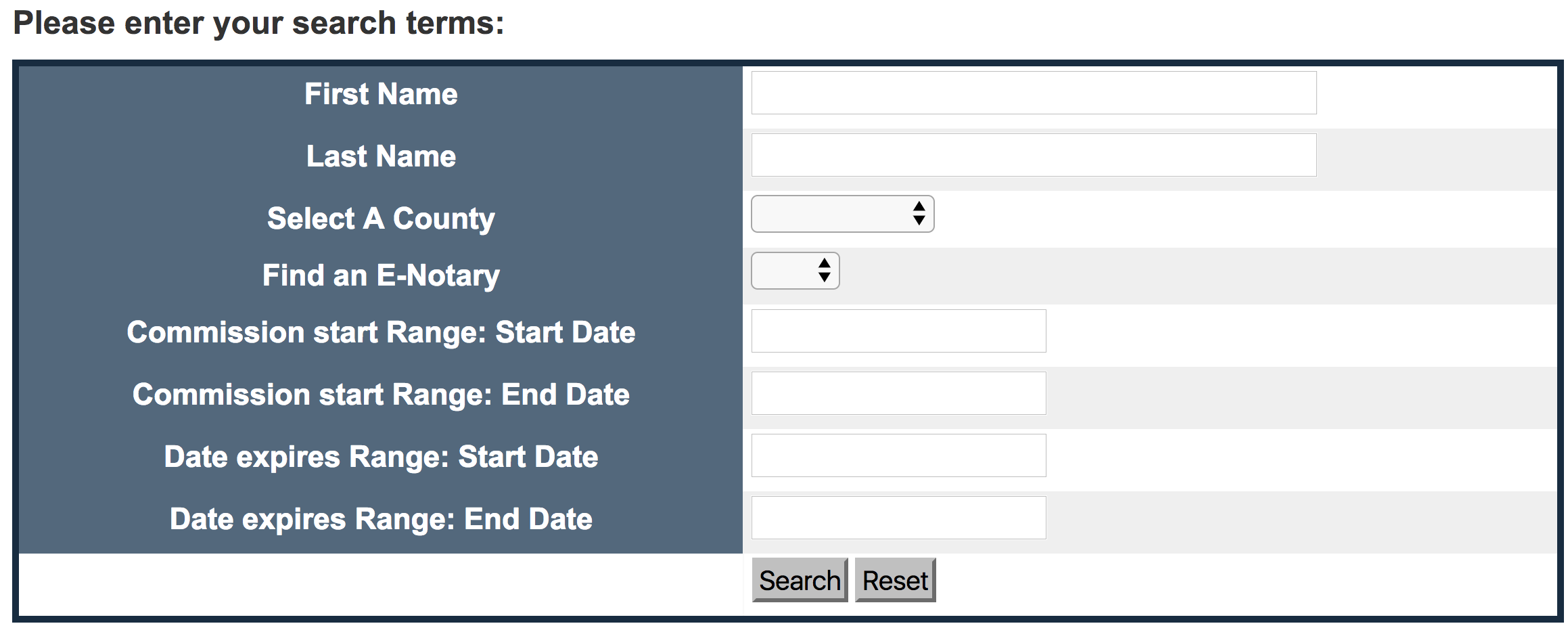1568x628 pixels.
Task: Click the "Please enter your search terms" heading
Action: [x=258, y=23]
